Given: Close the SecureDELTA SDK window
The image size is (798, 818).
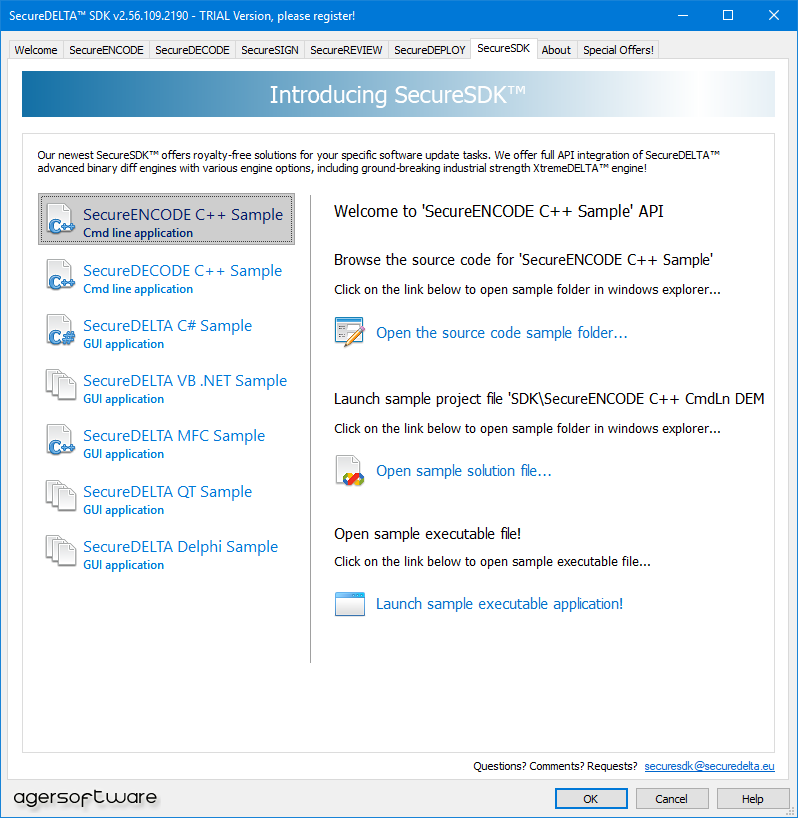Looking at the screenshot, I should [x=774, y=16].
